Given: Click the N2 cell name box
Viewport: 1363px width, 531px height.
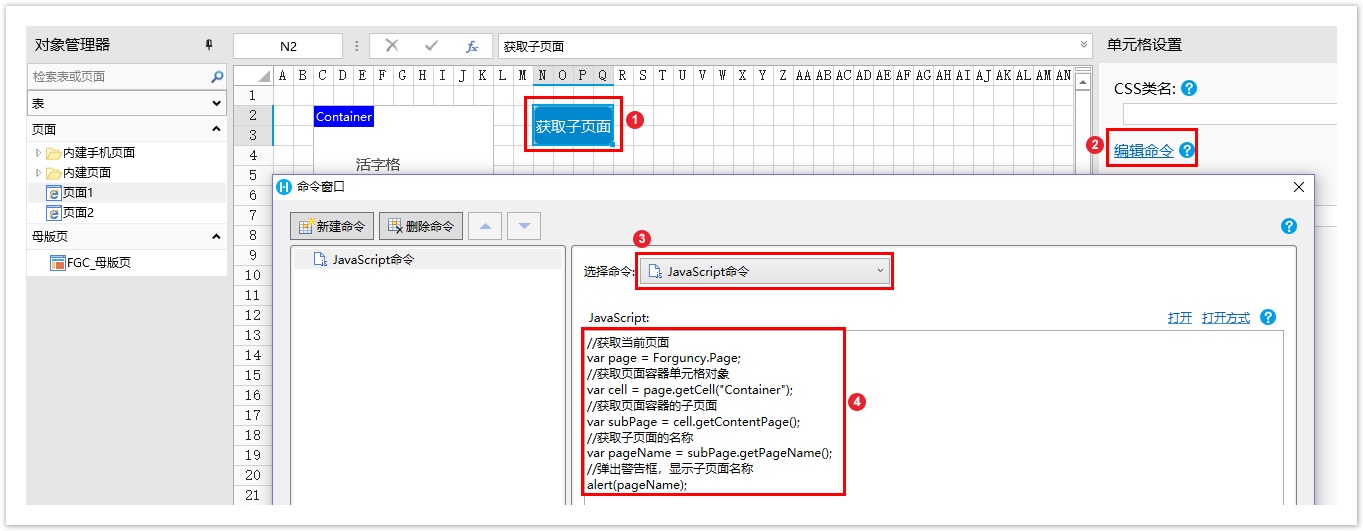Looking at the screenshot, I should 288,46.
